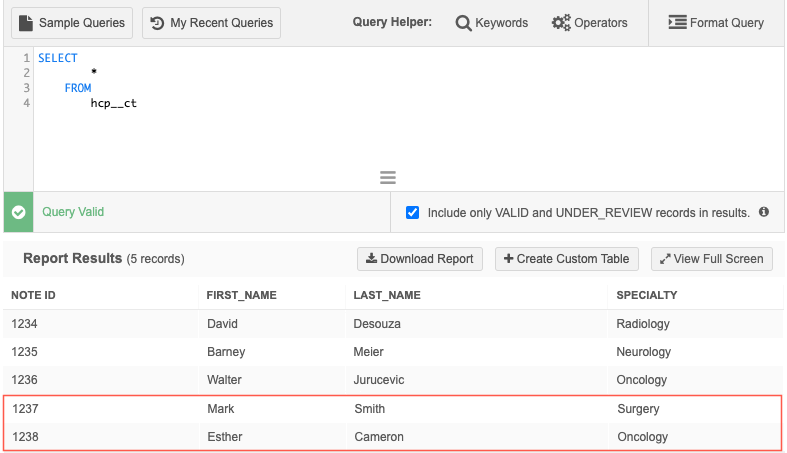The width and height of the screenshot is (787, 453).
Task: Click Create Custom Table button
Action: pos(566,259)
